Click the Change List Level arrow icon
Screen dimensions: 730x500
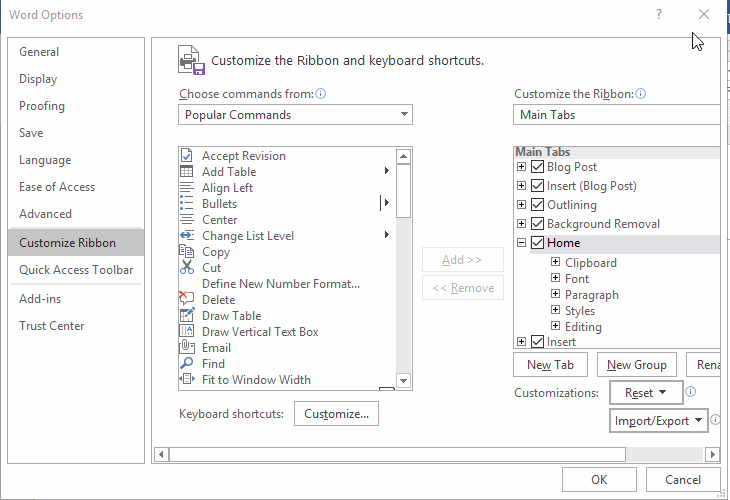186,235
